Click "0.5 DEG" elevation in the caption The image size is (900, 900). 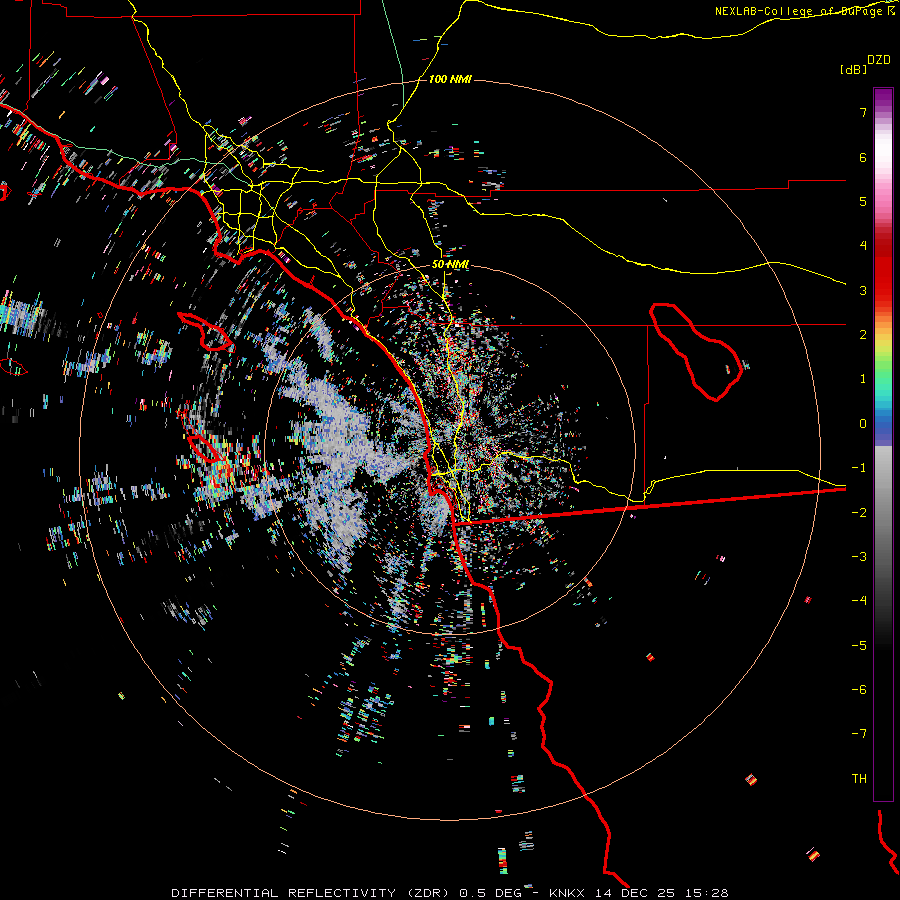coord(491,893)
